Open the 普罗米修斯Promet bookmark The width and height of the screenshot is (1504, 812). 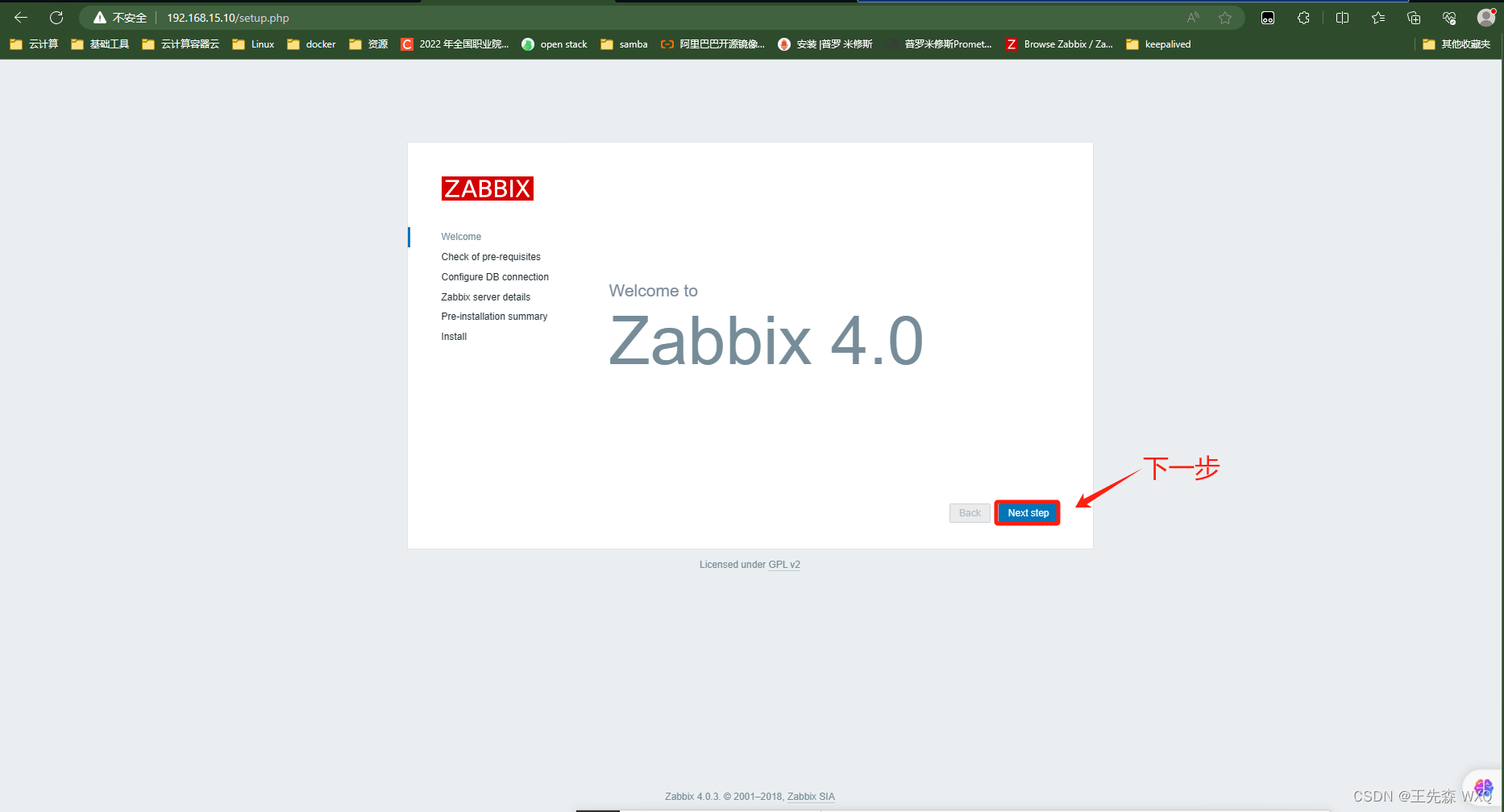tap(940, 44)
